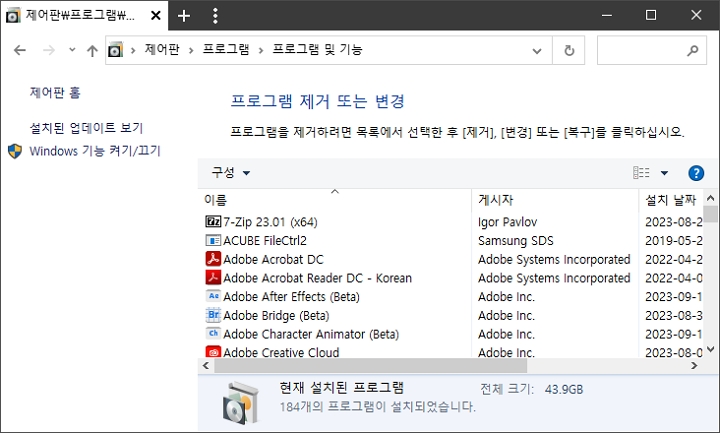Select Adobe Bridge (Beta) entry
The width and height of the screenshot is (720, 433).
click(276, 315)
